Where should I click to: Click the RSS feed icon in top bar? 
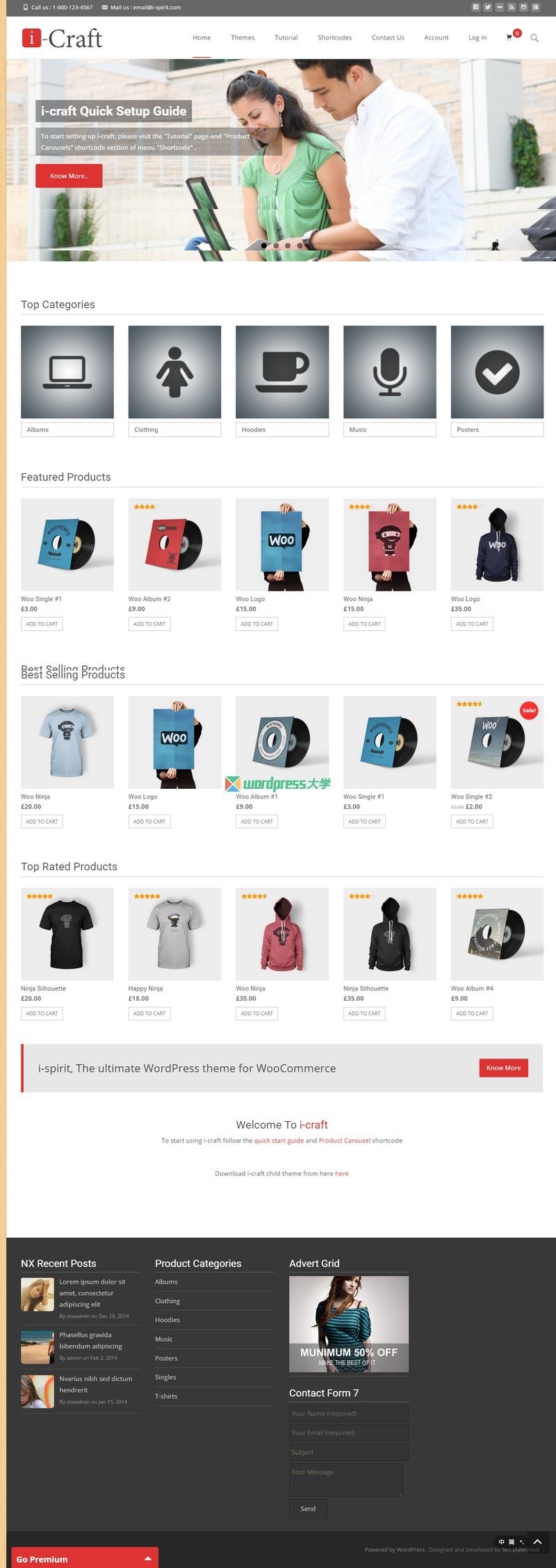(x=512, y=7)
